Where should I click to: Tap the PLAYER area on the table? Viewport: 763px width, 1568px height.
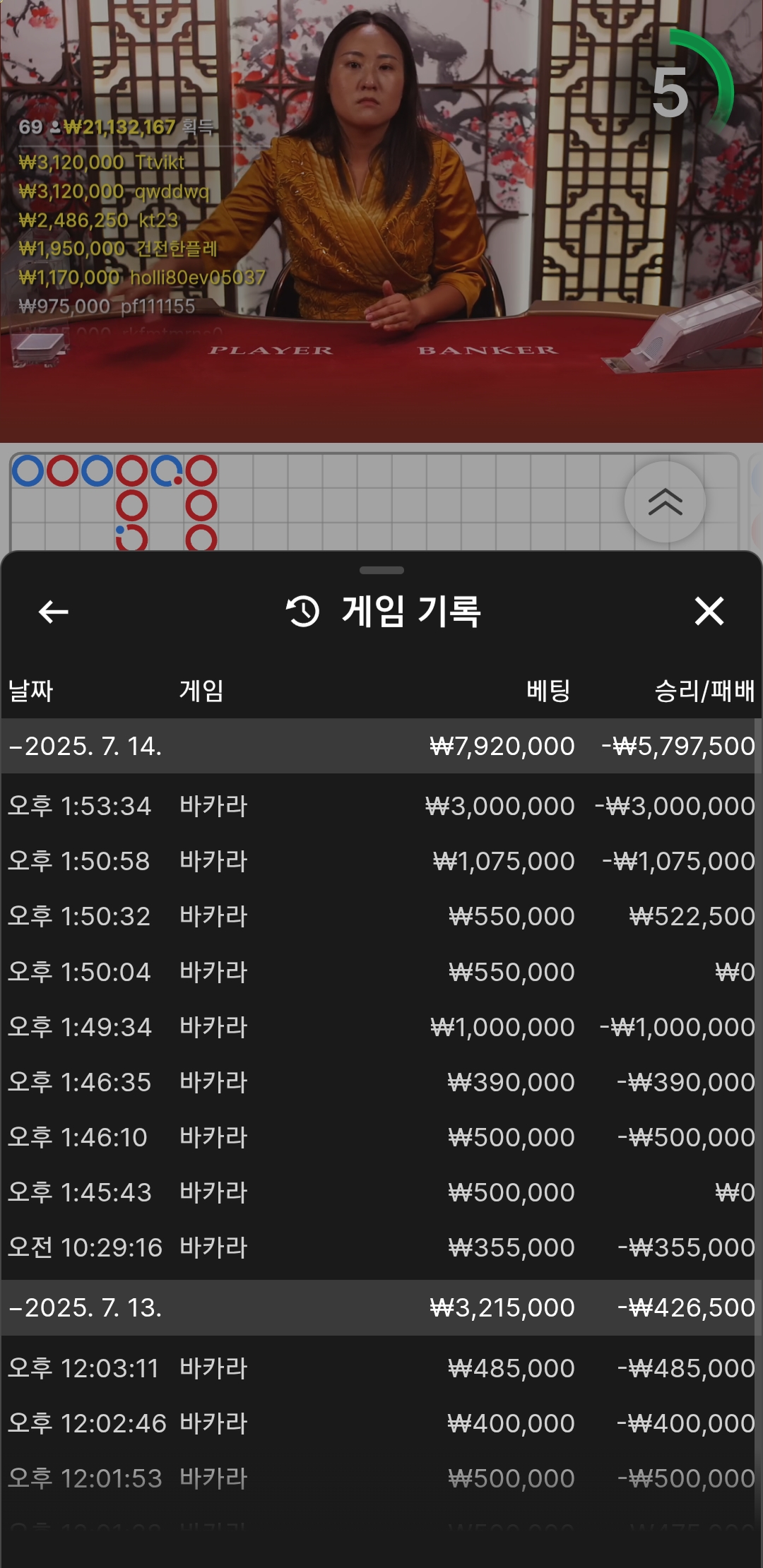pyautogui.click(x=271, y=350)
